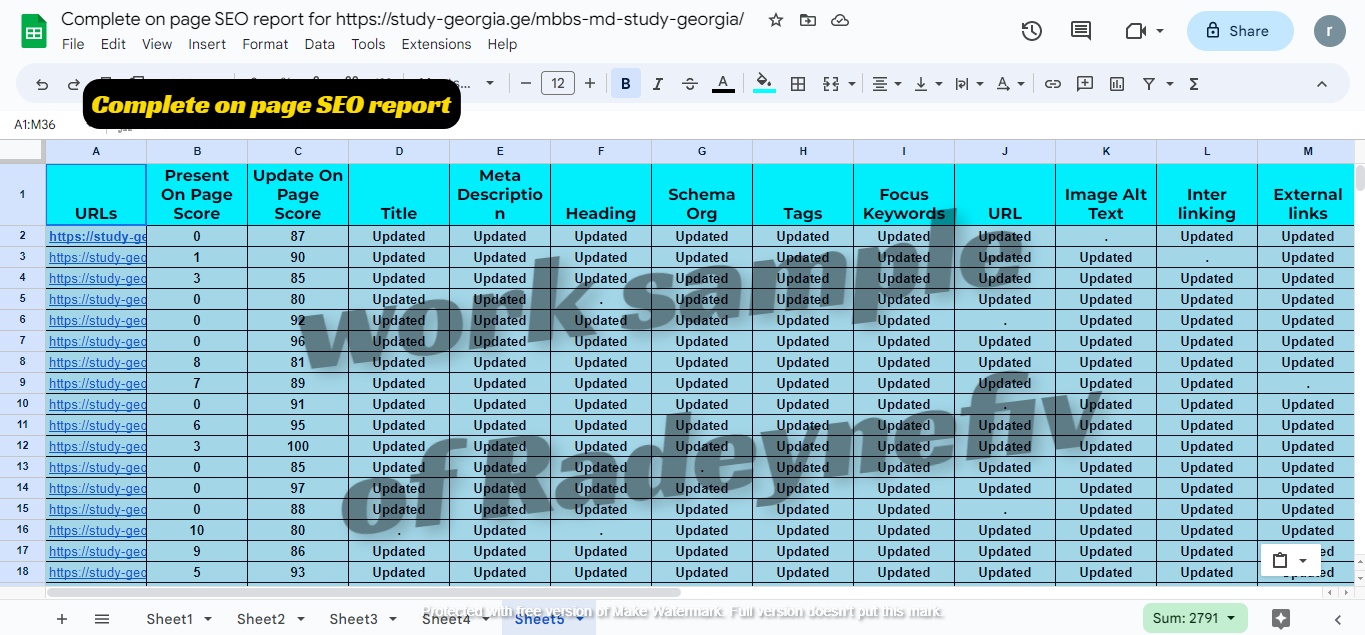Open the fill color tool
Screen dimensions: 1365x635
click(763, 83)
